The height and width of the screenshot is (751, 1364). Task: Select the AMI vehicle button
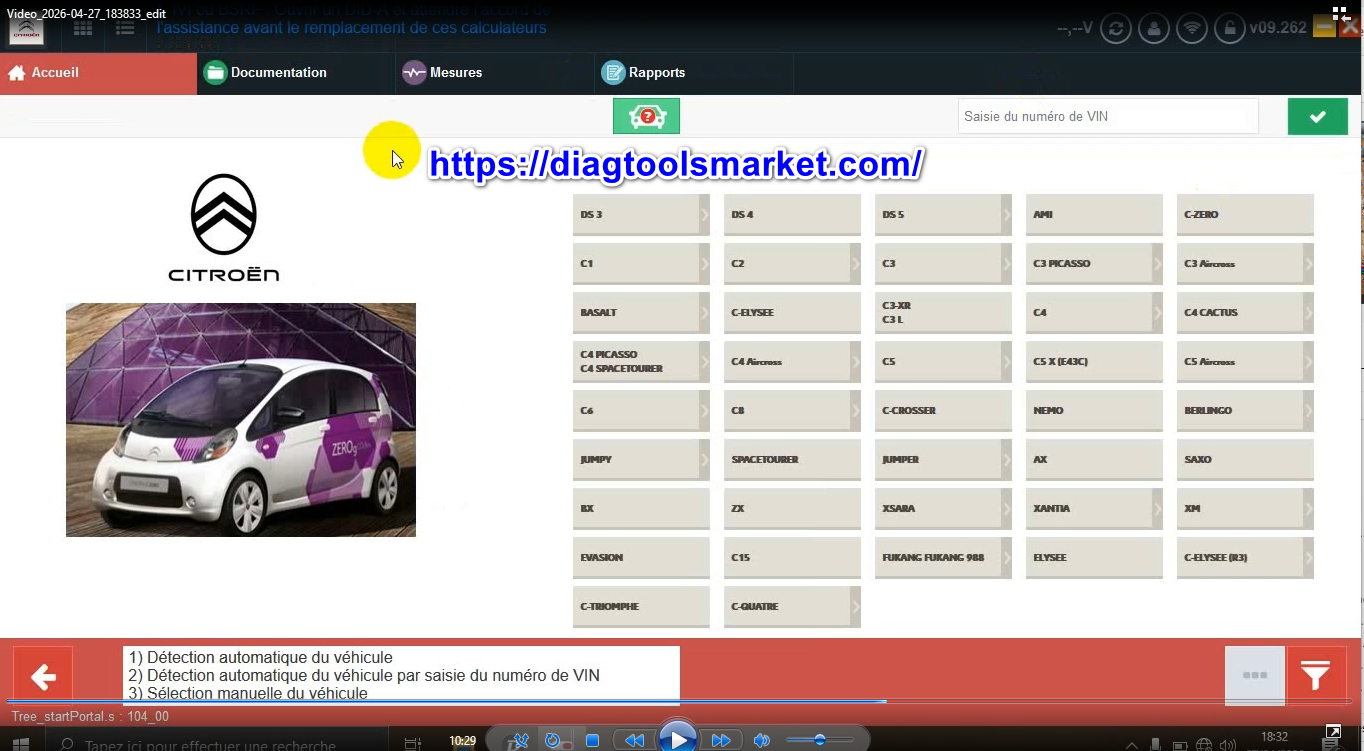1094,215
